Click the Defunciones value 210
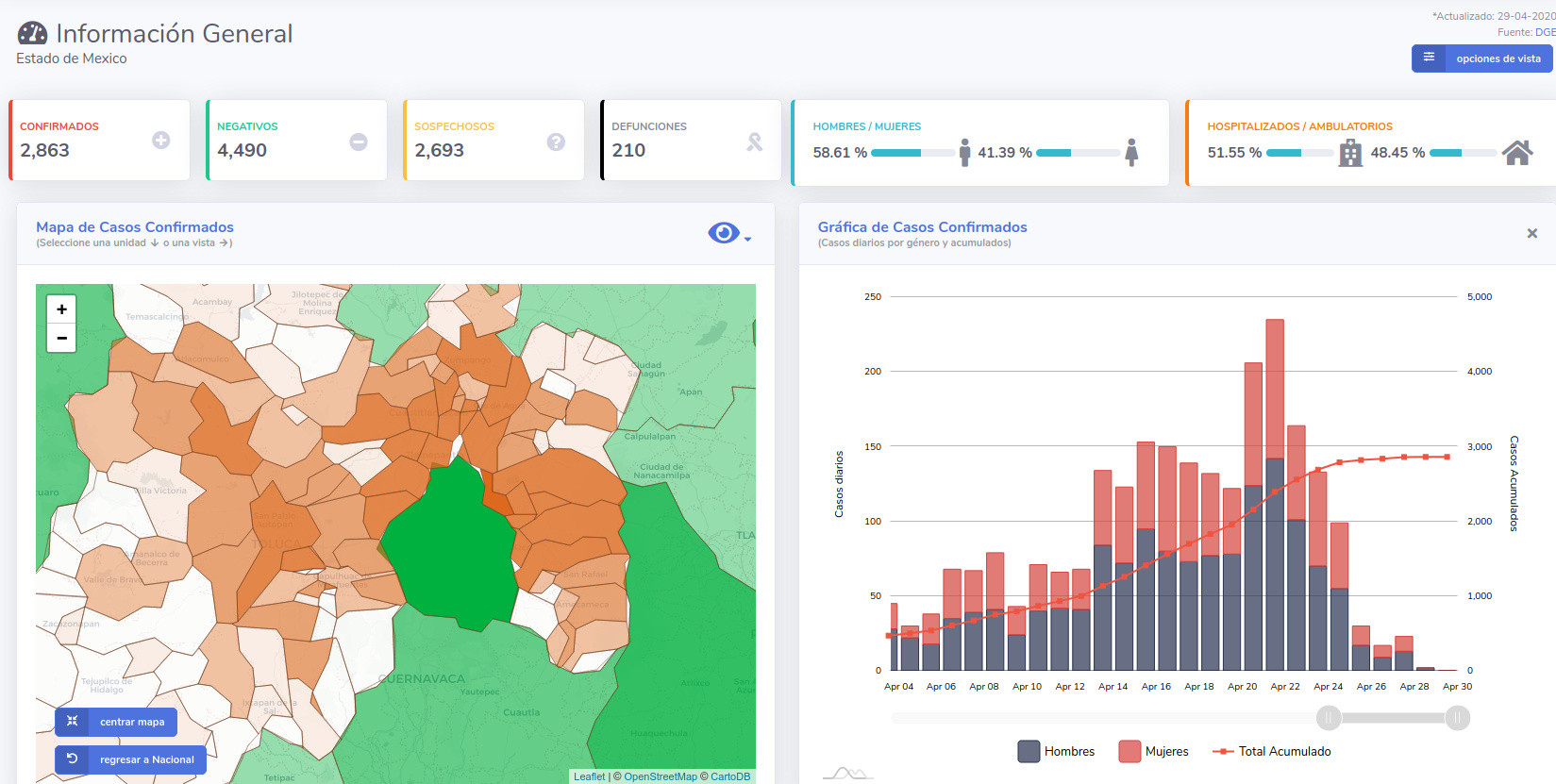The width and height of the screenshot is (1556, 784). [x=628, y=150]
